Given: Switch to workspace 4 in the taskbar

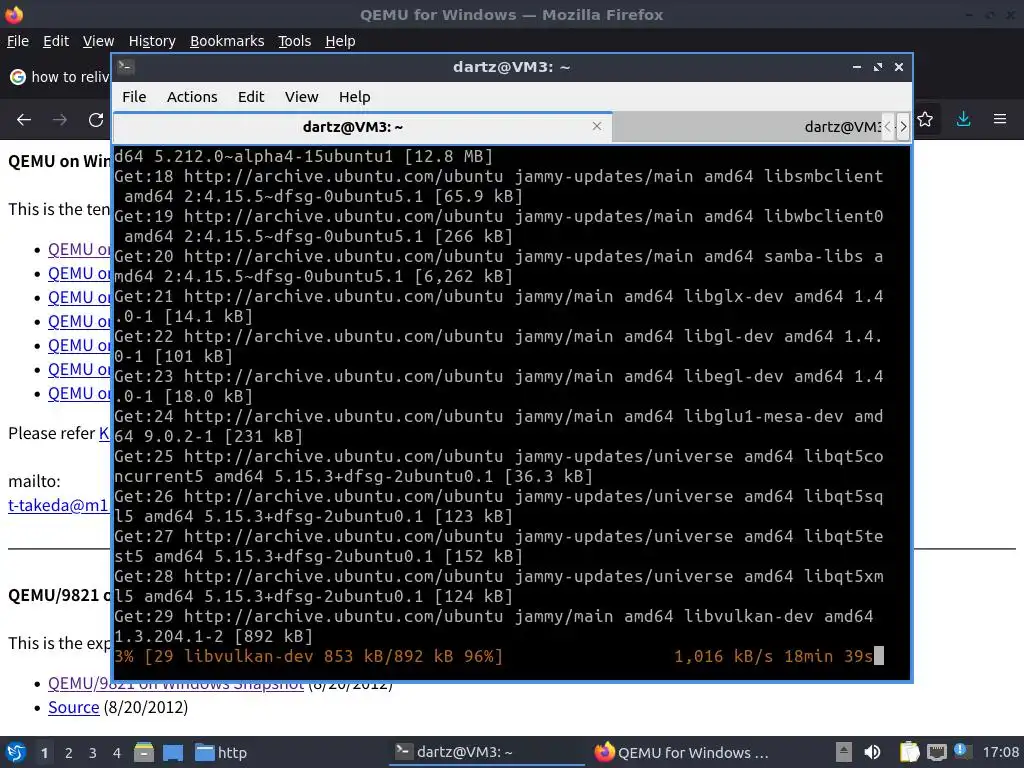Looking at the screenshot, I should click(117, 753).
